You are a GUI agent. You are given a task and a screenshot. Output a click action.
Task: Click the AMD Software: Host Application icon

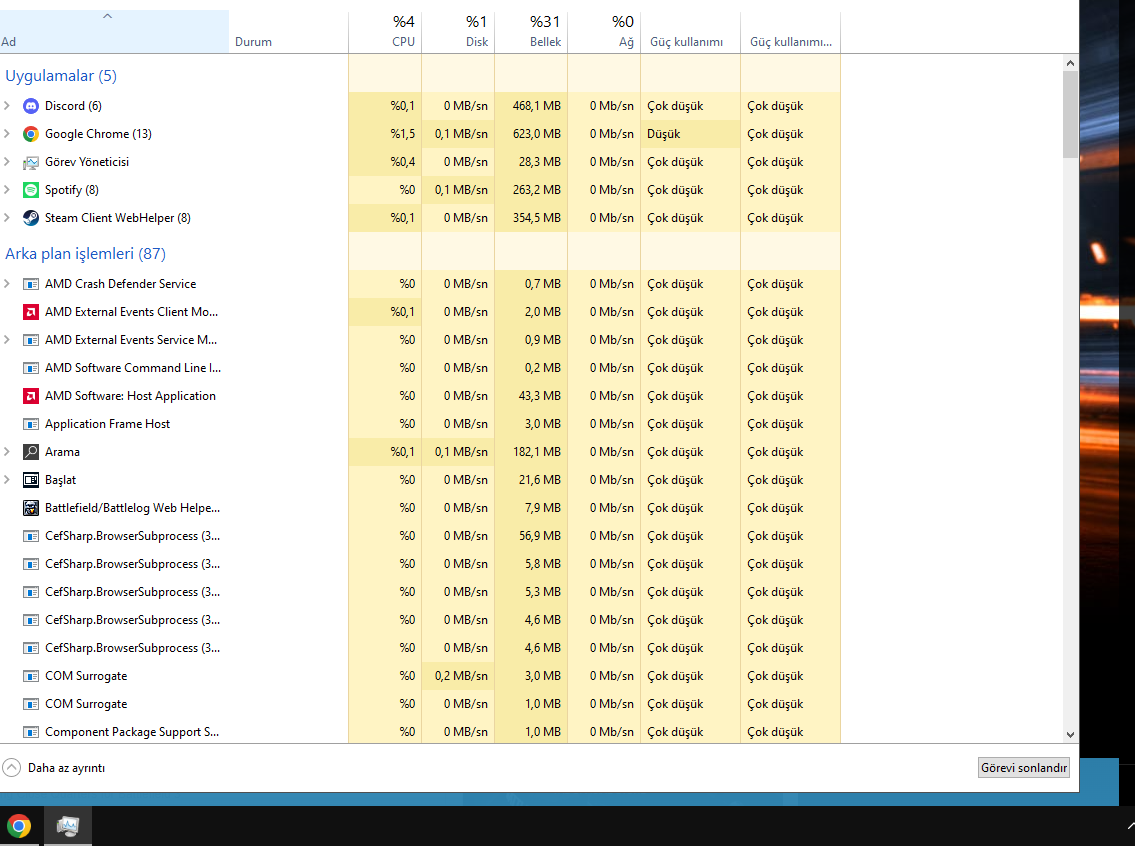point(30,396)
